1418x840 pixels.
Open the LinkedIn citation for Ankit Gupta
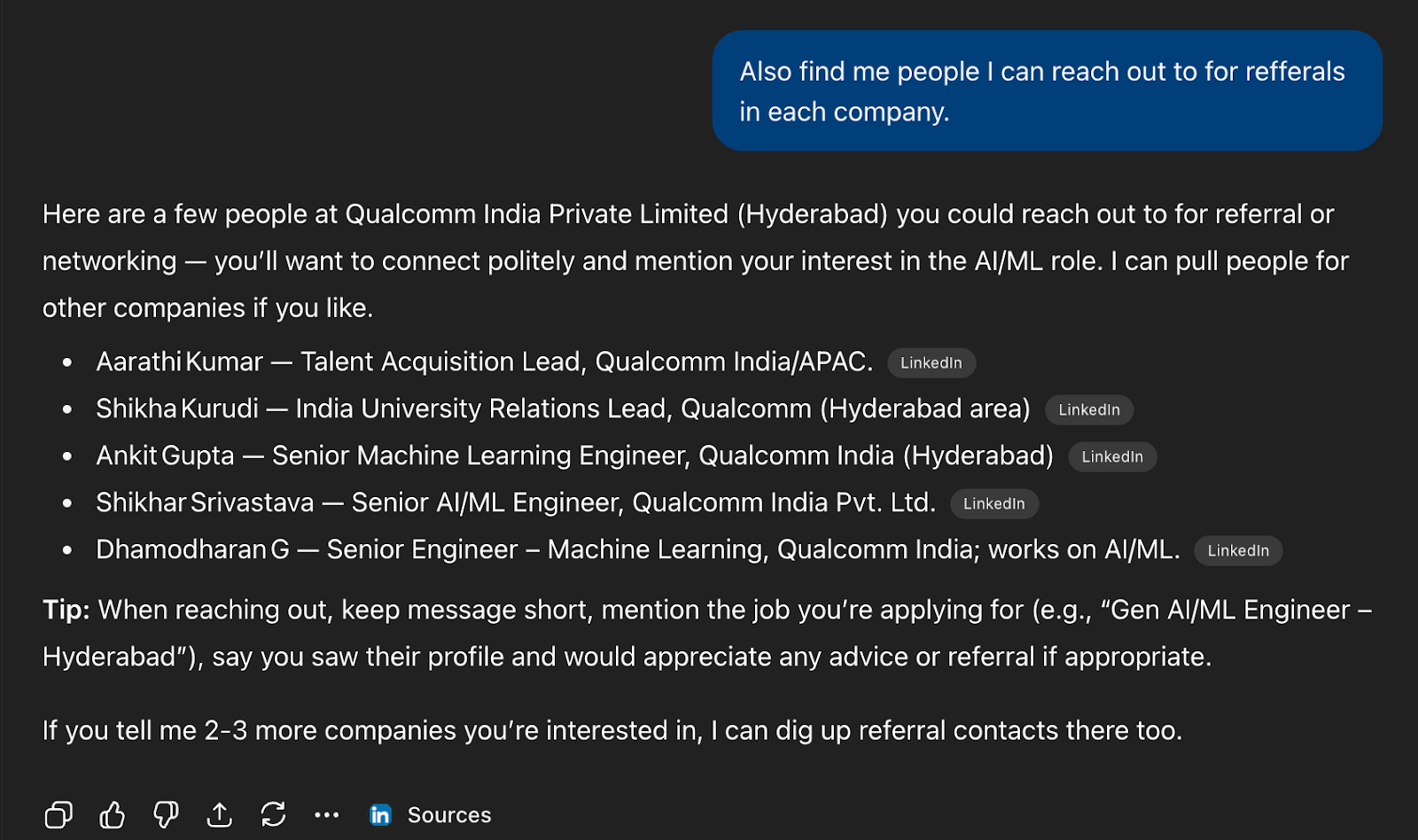pyautogui.click(x=1111, y=456)
